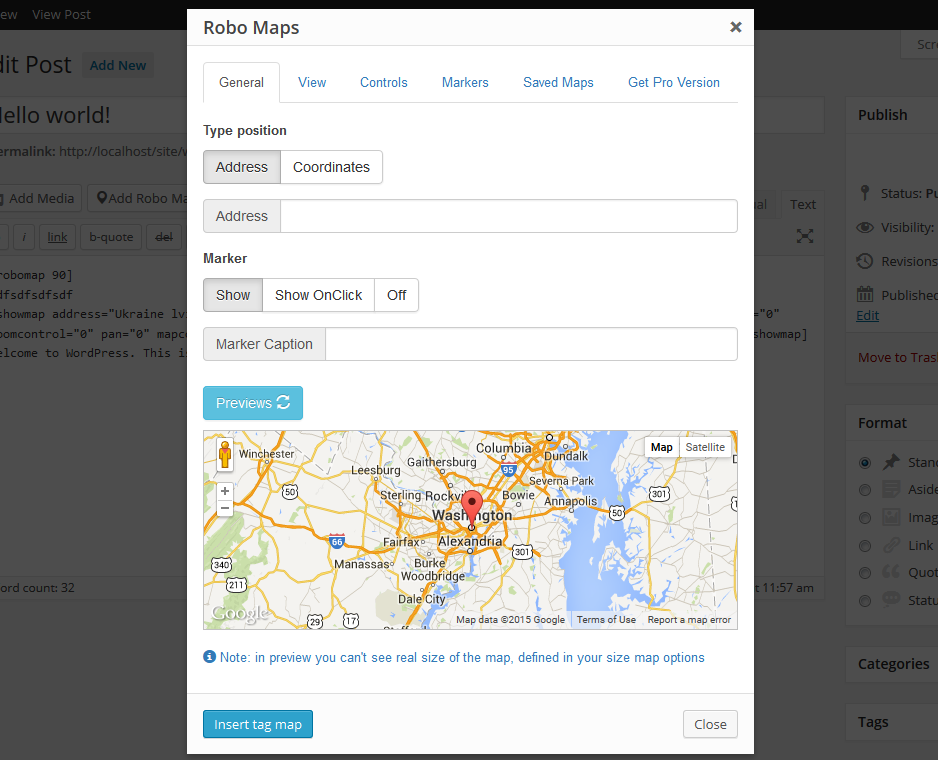Toggle distraction-free fullscreen editor icon
Image resolution: width=938 pixels, height=760 pixels.
[805, 236]
